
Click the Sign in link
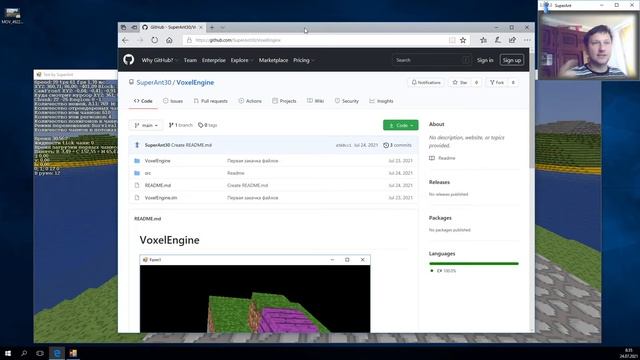pos(485,60)
